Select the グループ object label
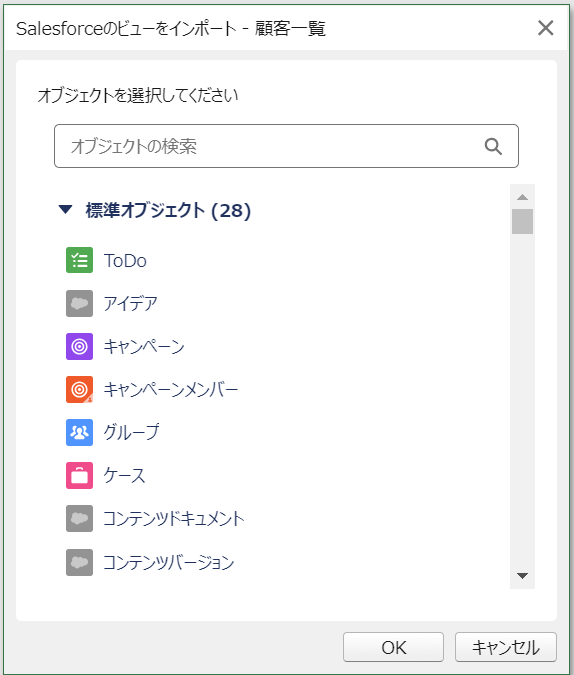The image size is (574, 675). coord(131,432)
